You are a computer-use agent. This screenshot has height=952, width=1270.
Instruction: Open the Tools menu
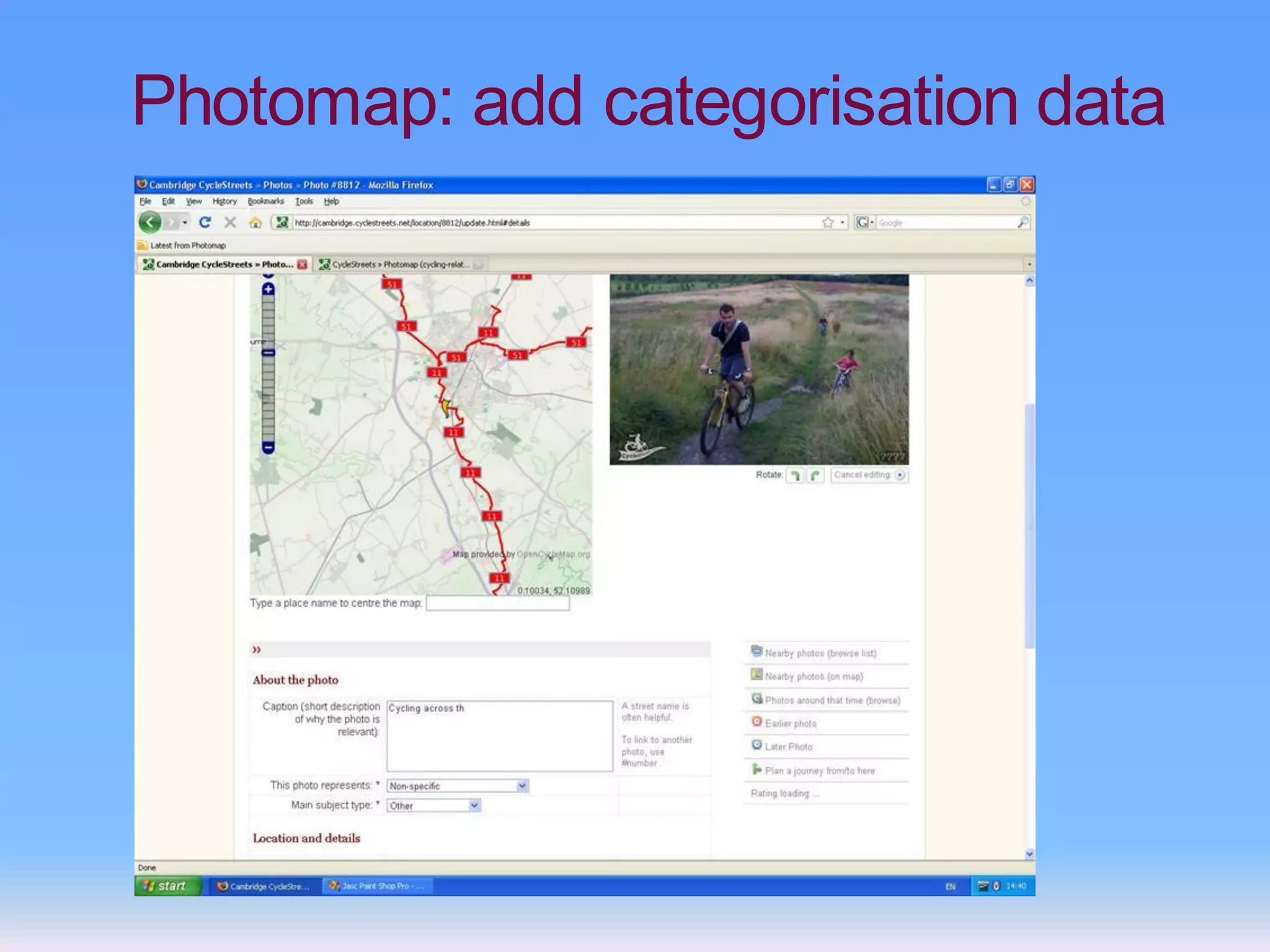pyautogui.click(x=304, y=201)
